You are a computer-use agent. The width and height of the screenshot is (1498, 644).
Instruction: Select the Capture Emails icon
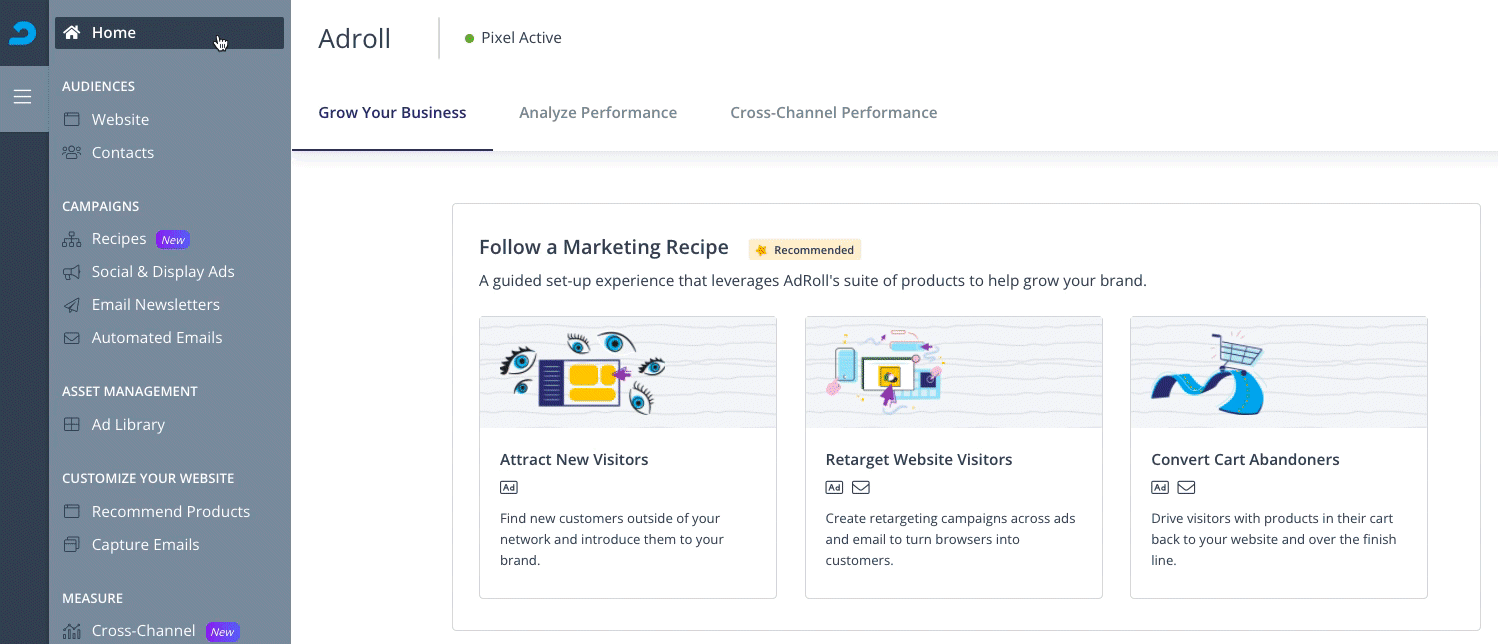click(72, 544)
